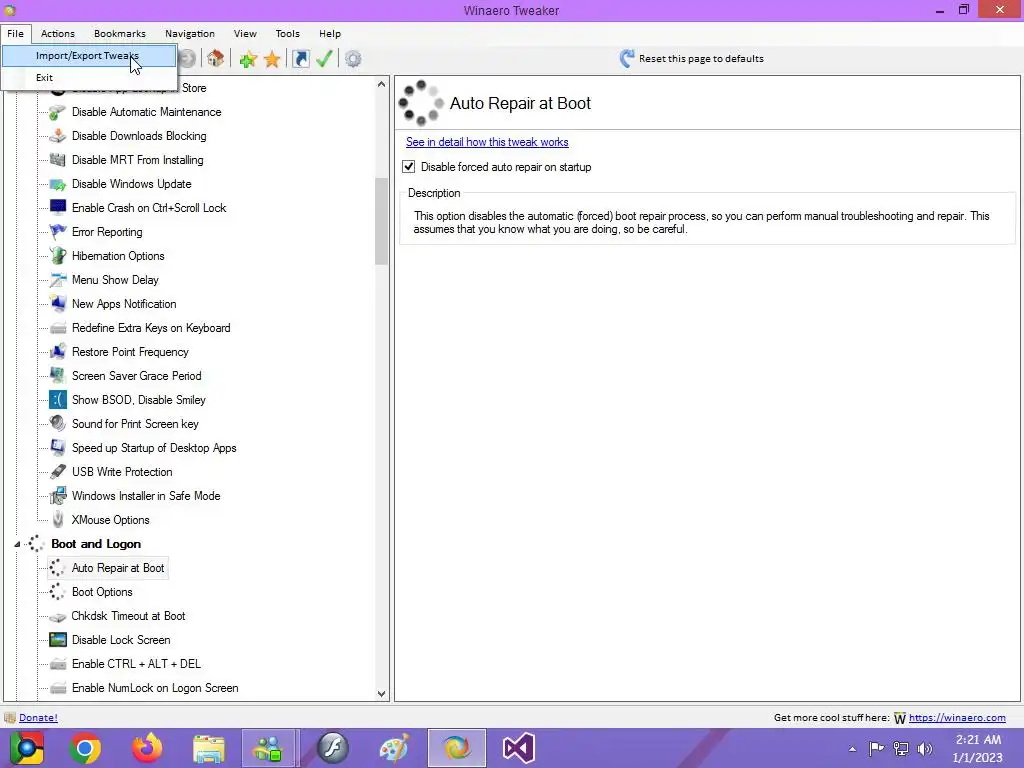The image size is (1024, 768).
Task: Click the green checkmark toolbar icon
Action: coord(325,59)
